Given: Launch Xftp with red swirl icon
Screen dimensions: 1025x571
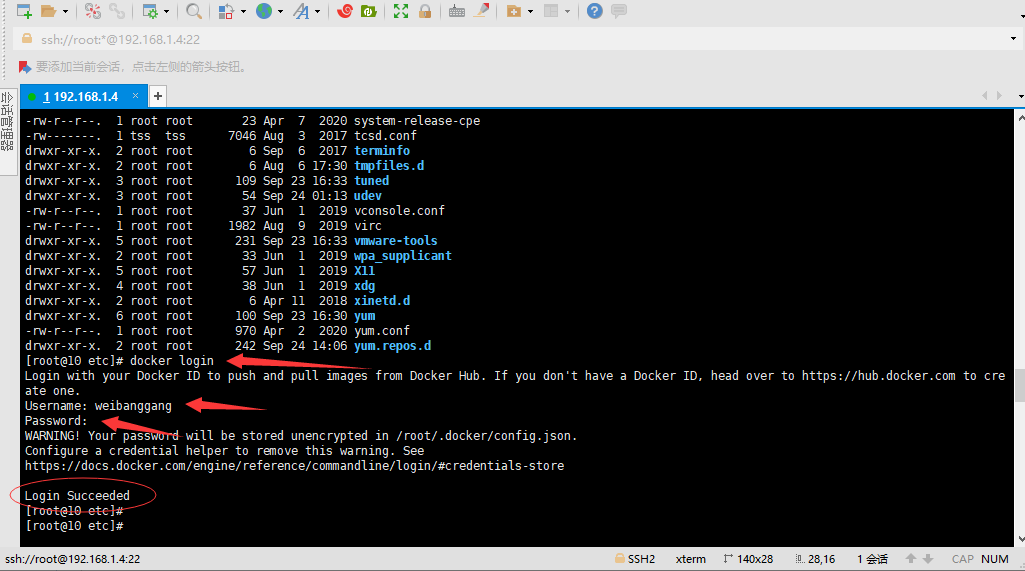Looking at the screenshot, I should click(x=344, y=10).
